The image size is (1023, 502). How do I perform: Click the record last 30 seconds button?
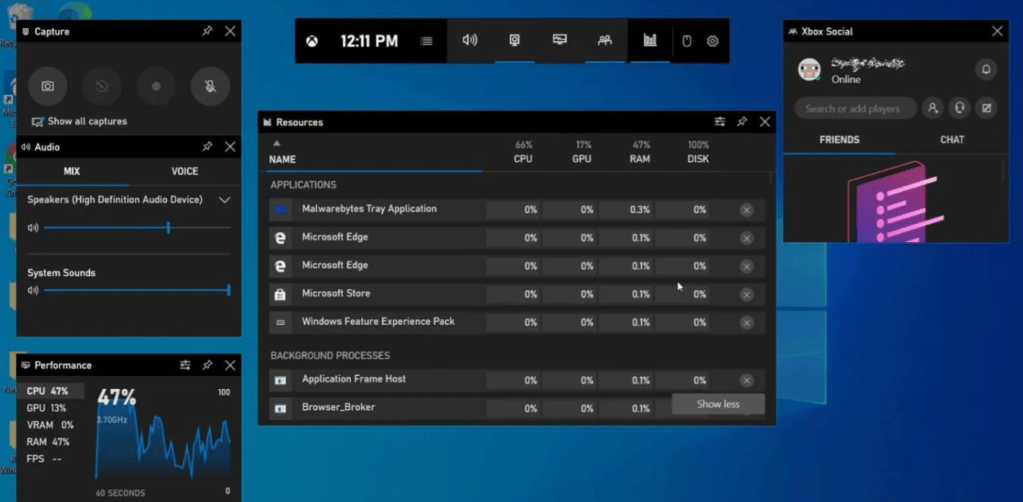102,86
